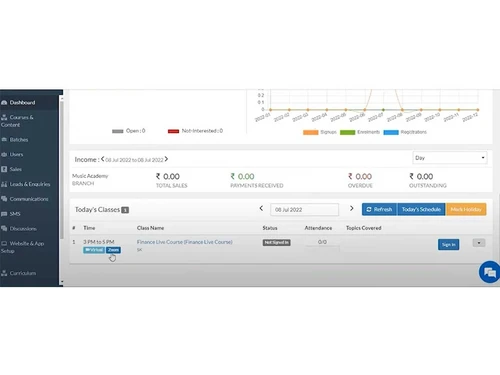Click the Communications sidebar icon
The width and height of the screenshot is (500, 375).
click(x=4, y=199)
